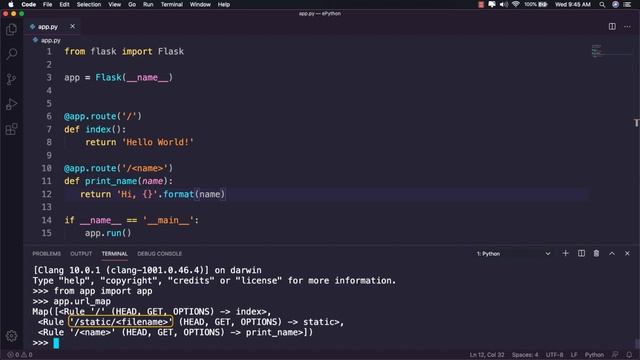This screenshot has width=640, height=360.
Task: Open the 1: Python terminal selector dropdown
Action: tap(513, 254)
